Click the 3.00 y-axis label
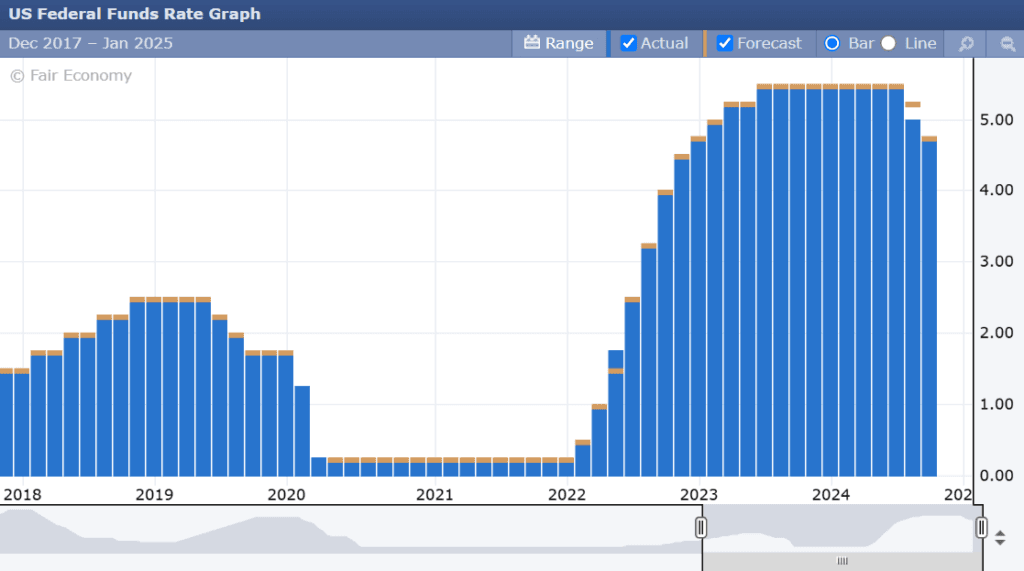Screen dimensions: 1024x571 [997, 261]
